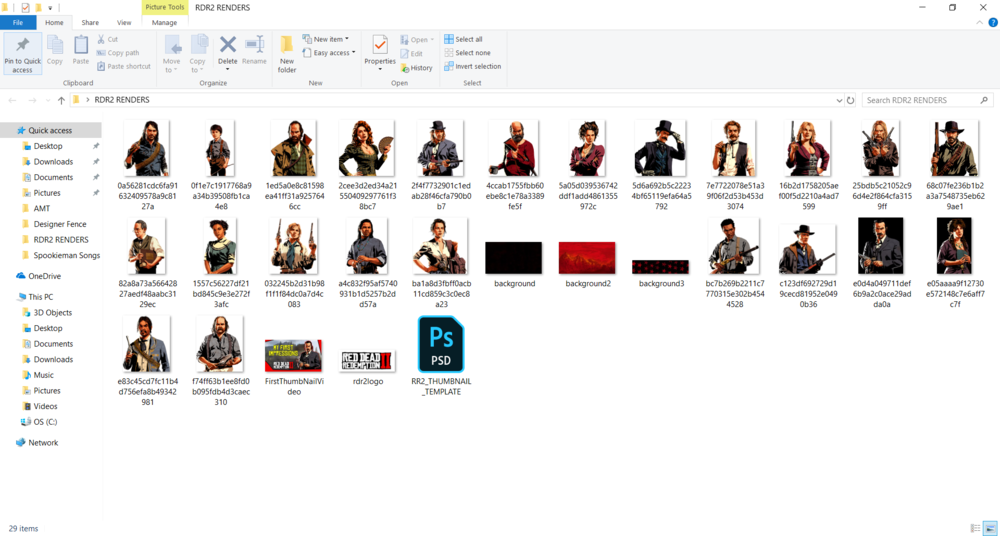Click in the Search RDR2 RENDERS field
Viewport: 1000px width, 536px height.
pos(920,100)
